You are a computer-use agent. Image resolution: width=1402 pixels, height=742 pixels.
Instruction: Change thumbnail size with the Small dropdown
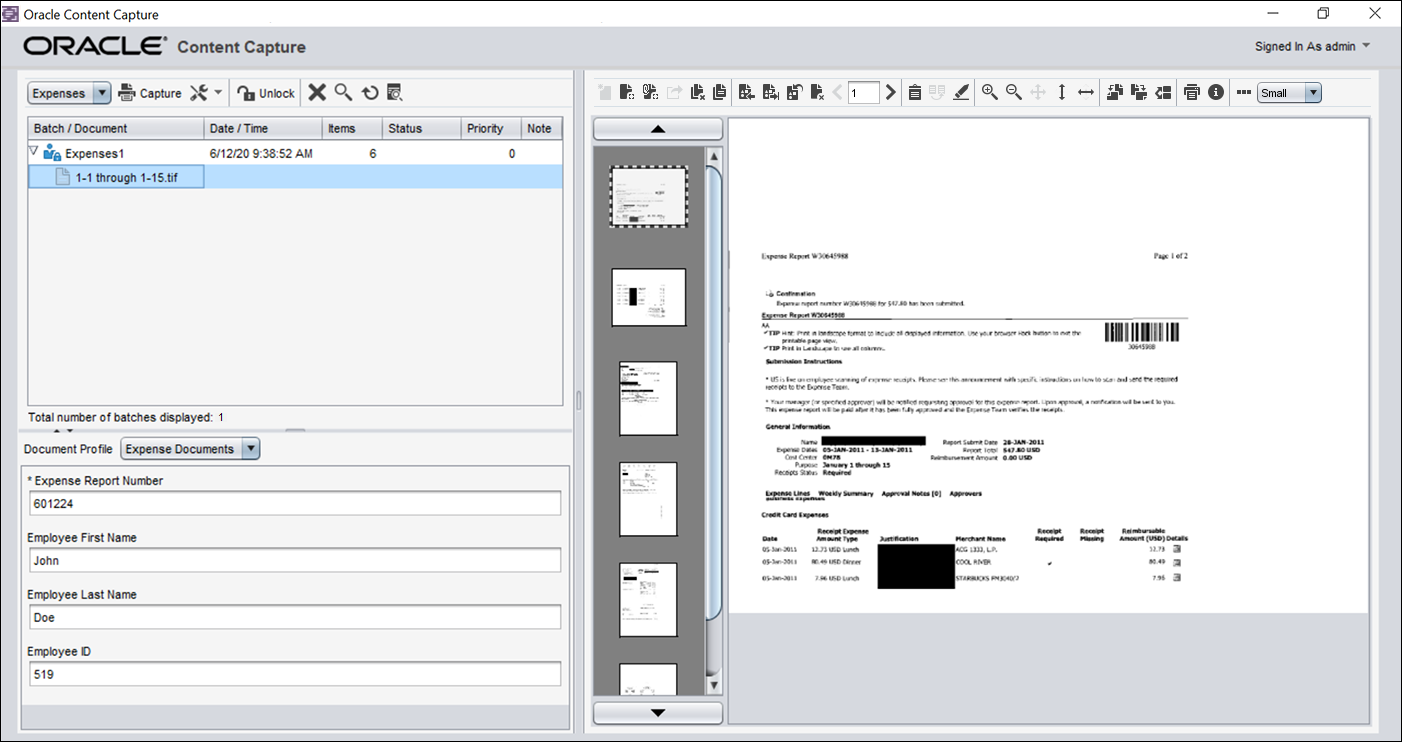(x=1313, y=92)
